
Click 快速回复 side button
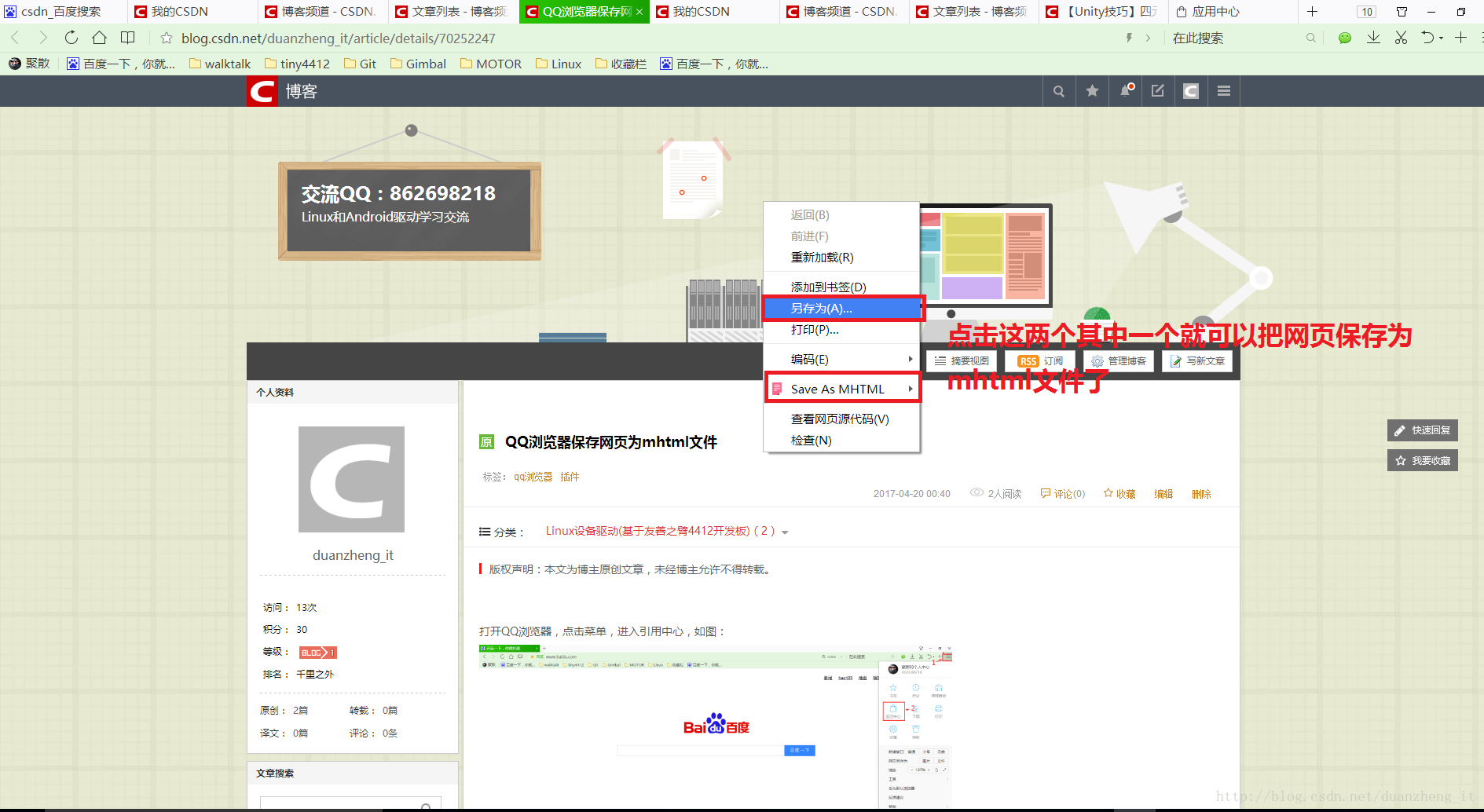point(1423,430)
